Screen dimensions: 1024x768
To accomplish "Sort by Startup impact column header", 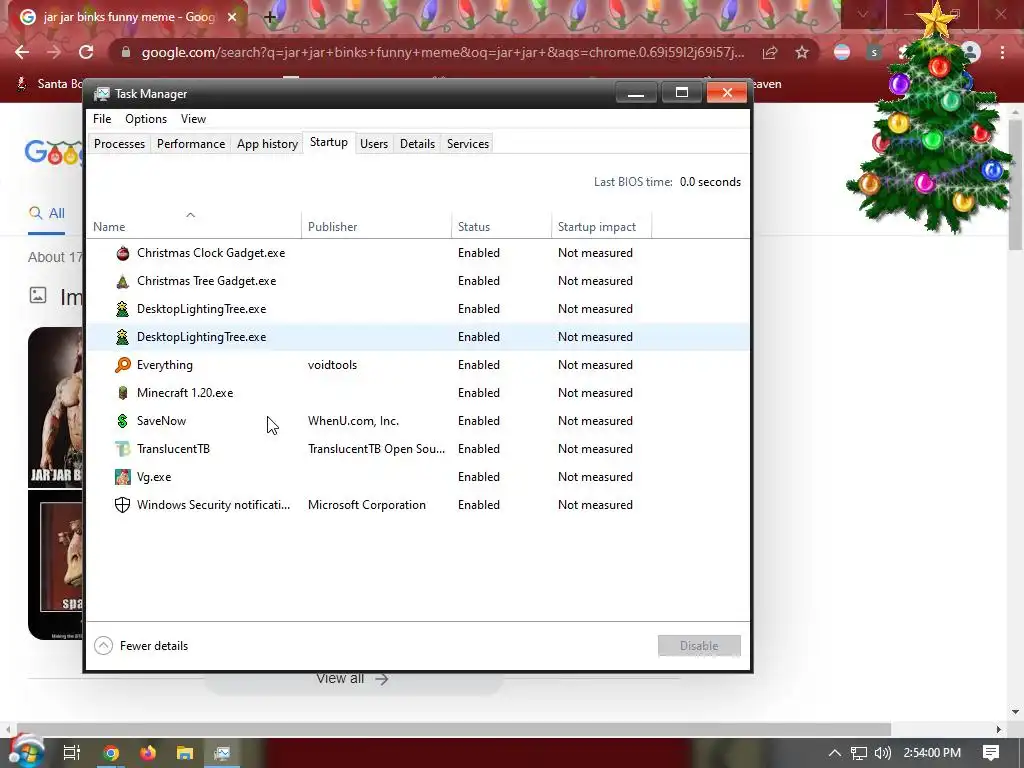I will click(601, 227).
